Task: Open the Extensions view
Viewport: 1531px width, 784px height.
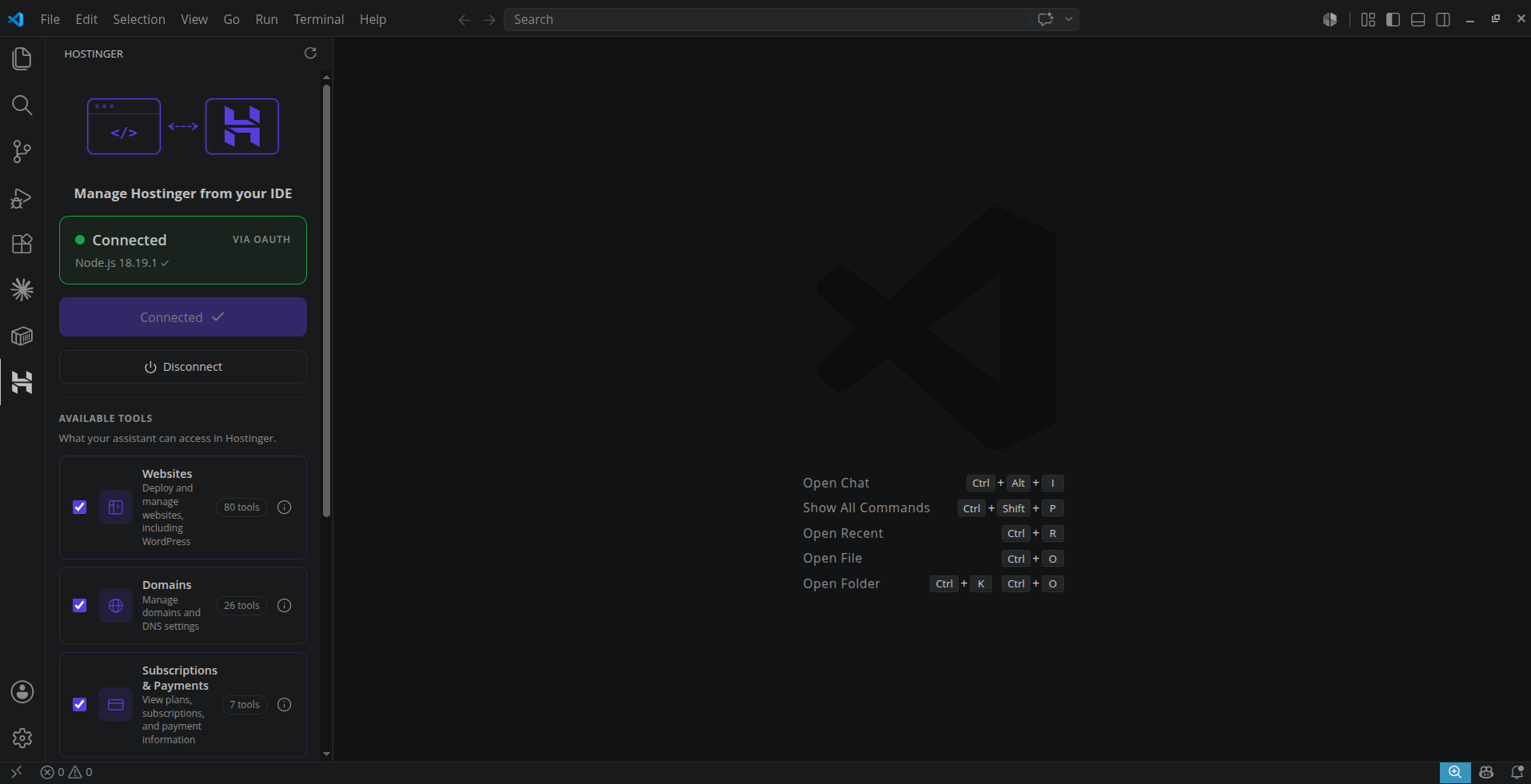Action: 22,244
